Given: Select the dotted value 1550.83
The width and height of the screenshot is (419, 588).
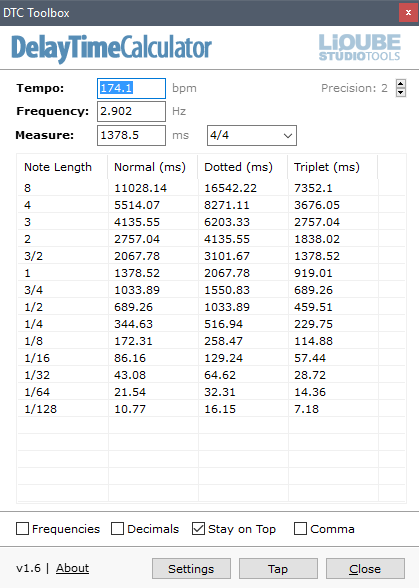Looking at the screenshot, I should [227, 290].
